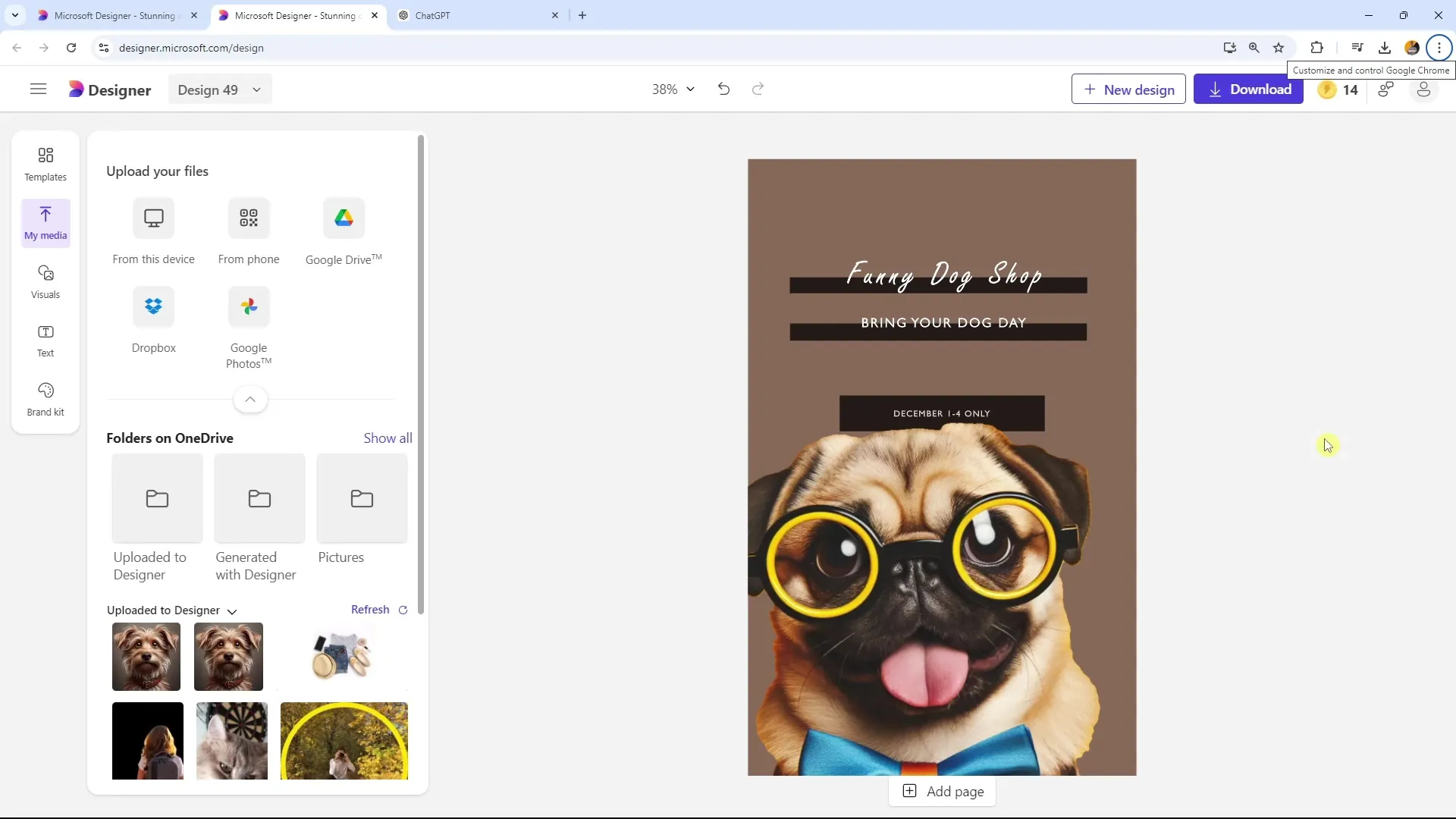Click the share/collaborators icon
The image size is (1456, 819).
1388,89
